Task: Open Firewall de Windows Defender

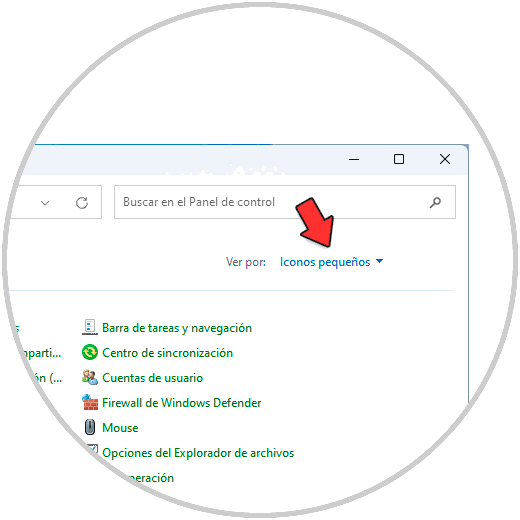Action: click(x=181, y=403)
